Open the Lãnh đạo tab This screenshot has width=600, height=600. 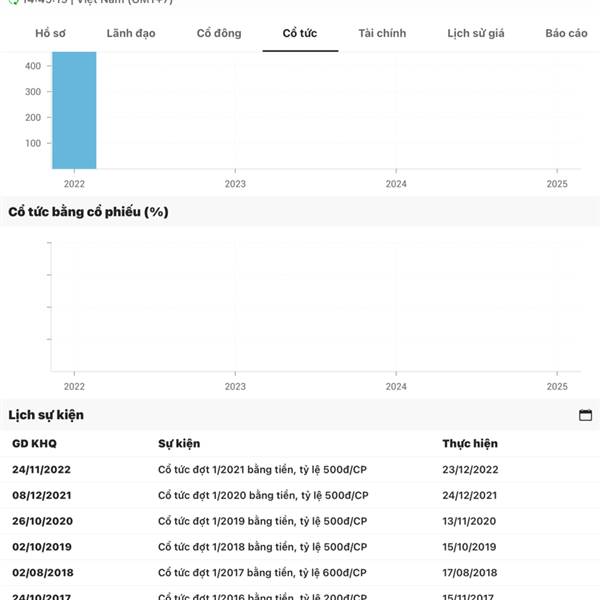coord(131,33)
